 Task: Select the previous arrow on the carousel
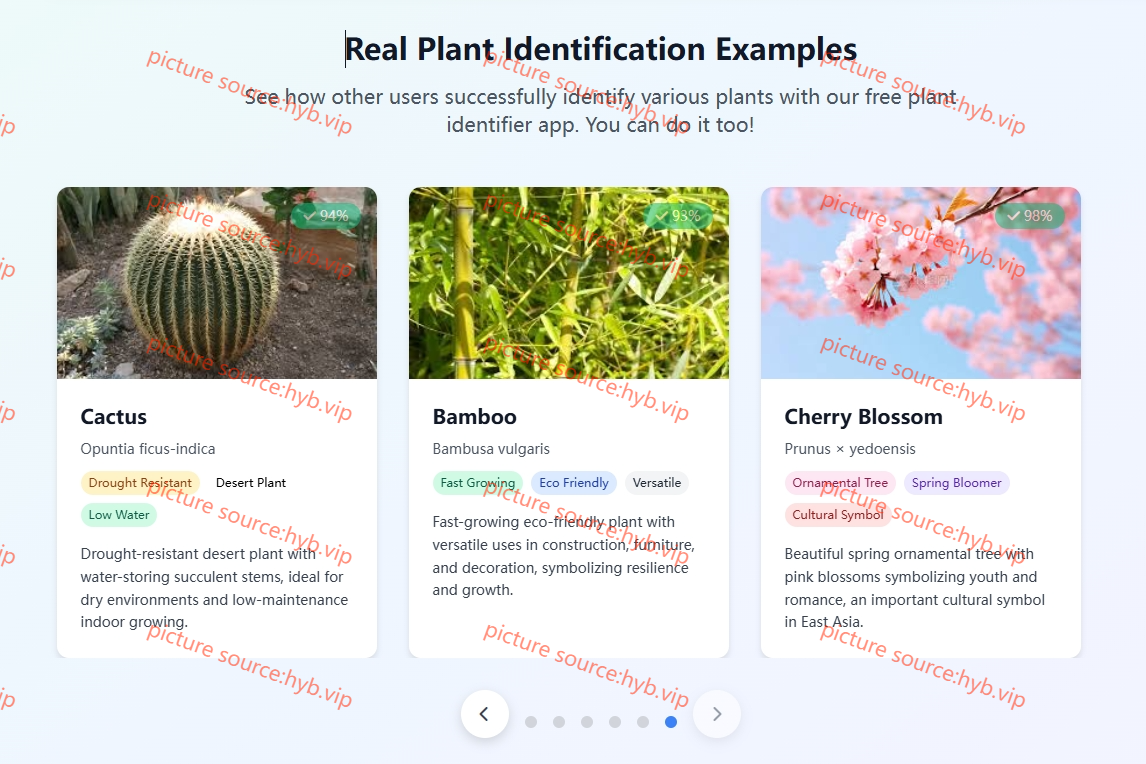pyautogui.click(x=485, y=714)
